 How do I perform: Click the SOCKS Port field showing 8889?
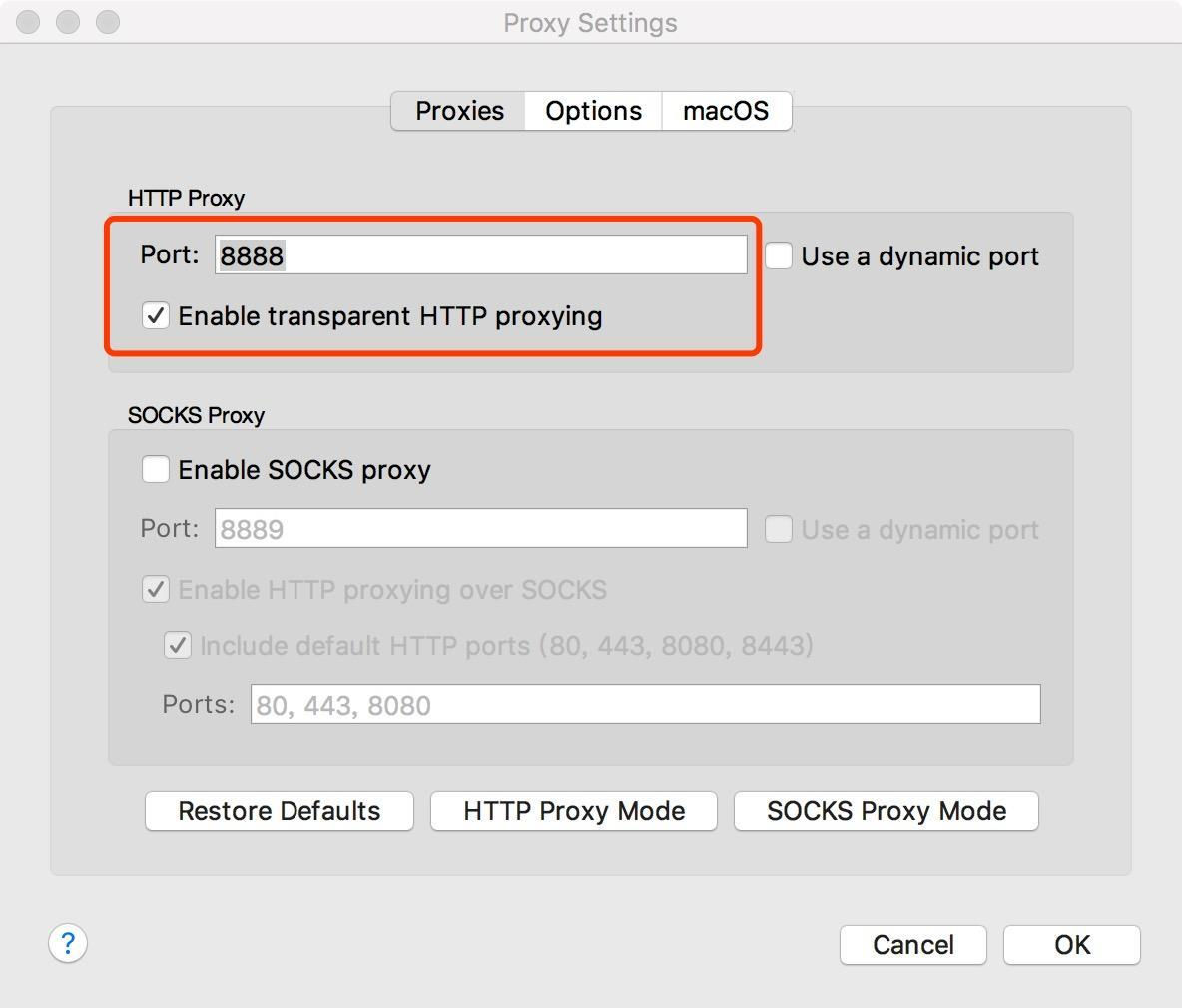tap(479, 528)
